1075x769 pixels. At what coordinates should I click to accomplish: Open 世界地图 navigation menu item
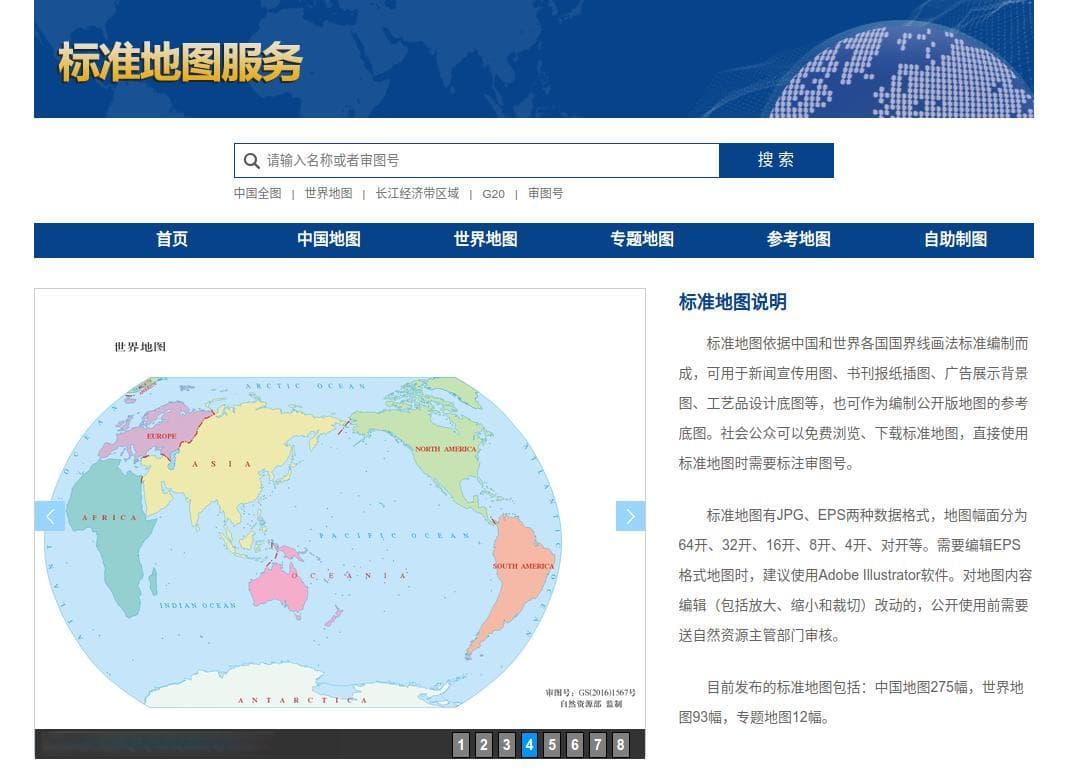tap(485, 239)
